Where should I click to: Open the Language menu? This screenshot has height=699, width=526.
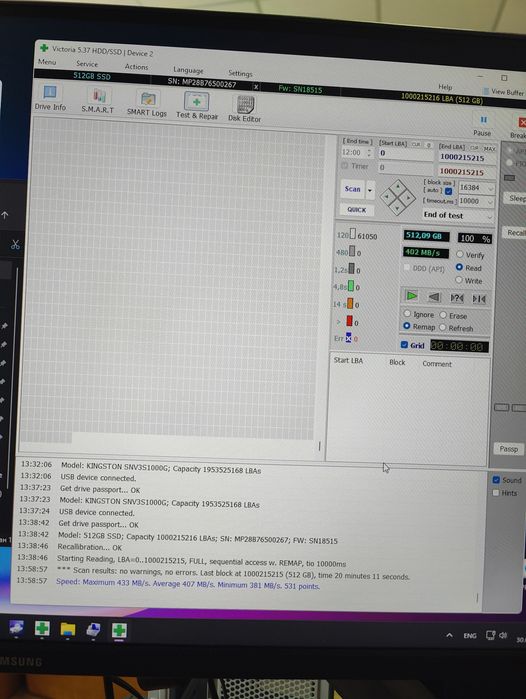188,70
